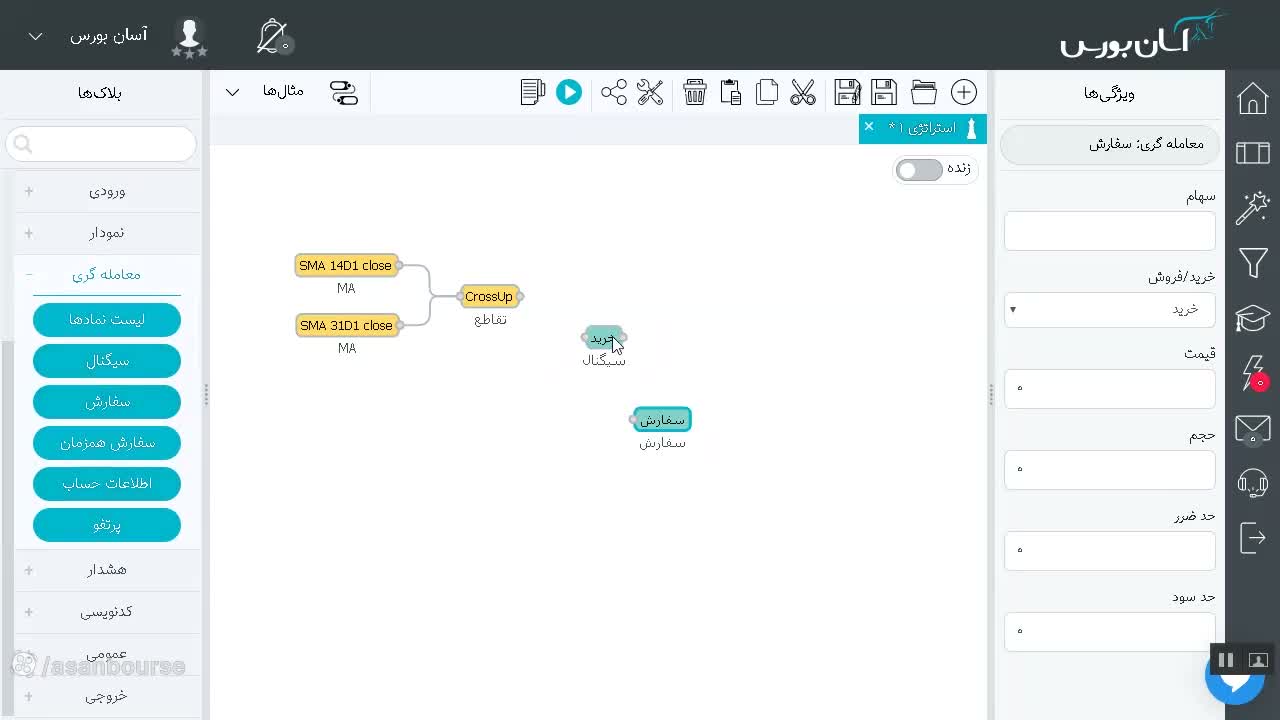This screenshot has width=1280, height=720.
Task: Toggle the زنده live switch
Action: [x=919, y=169]
